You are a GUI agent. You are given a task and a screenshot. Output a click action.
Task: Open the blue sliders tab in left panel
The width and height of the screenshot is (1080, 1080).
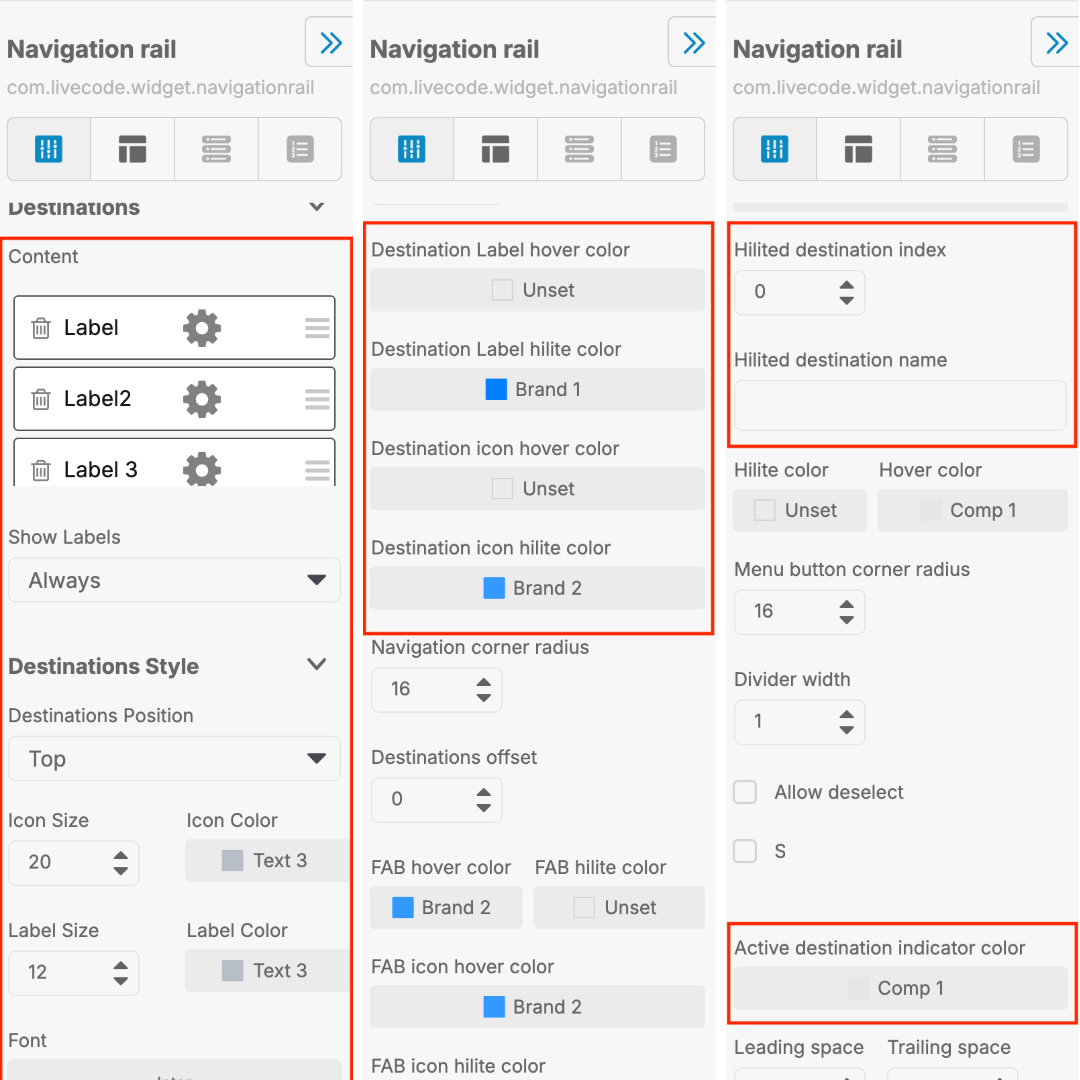click(49, 149)
